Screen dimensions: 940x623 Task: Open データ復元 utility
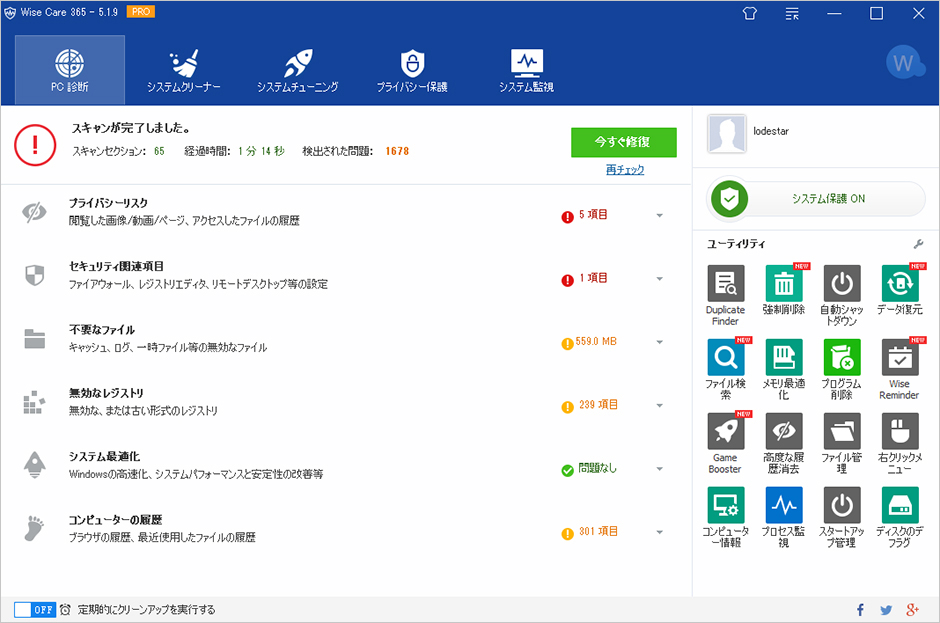[x=900, y=290]
